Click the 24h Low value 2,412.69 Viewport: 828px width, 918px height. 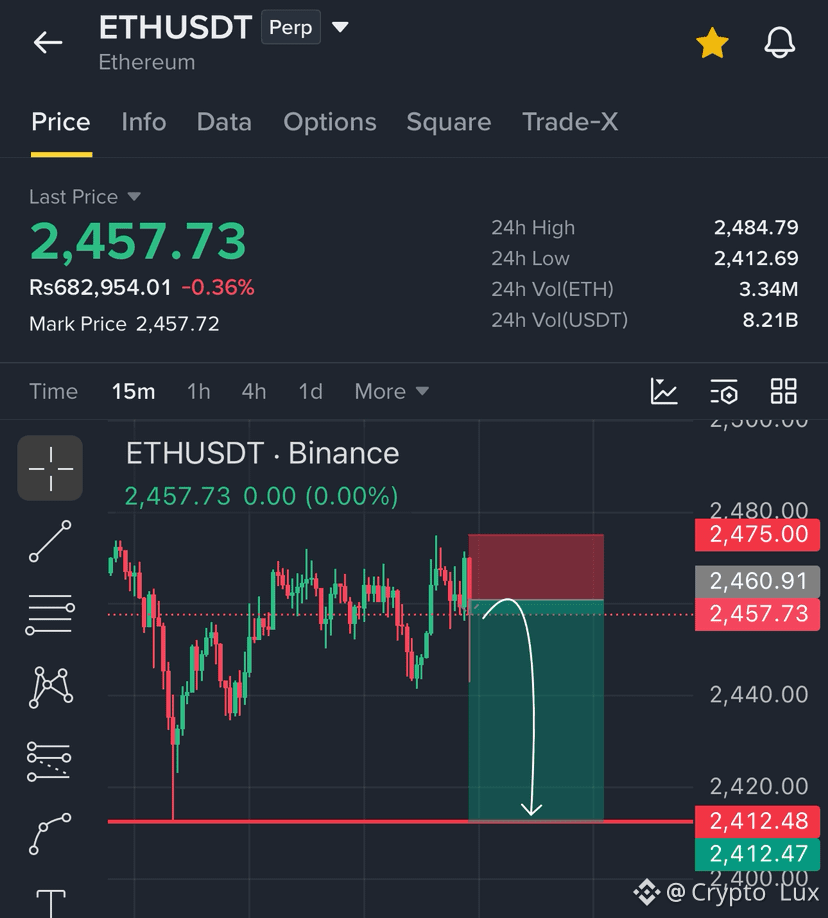[x=756, y=258]
